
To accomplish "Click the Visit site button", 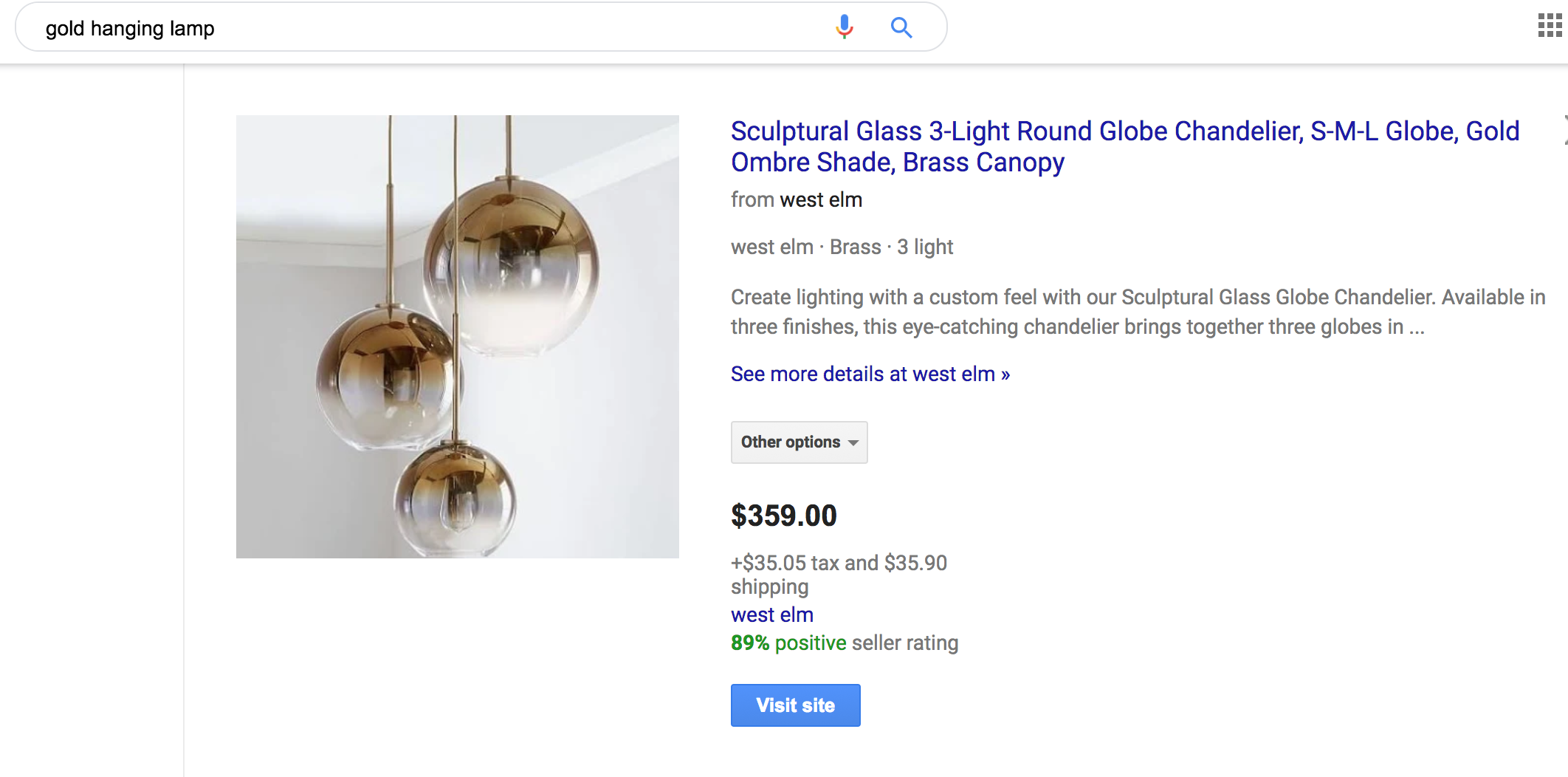I will 795,705.
